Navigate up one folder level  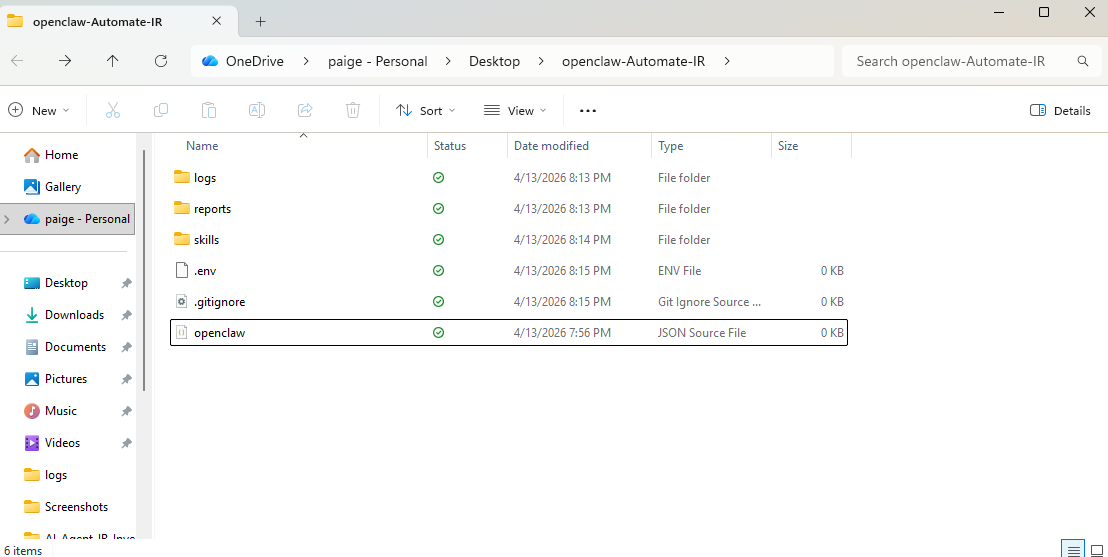tap(112, 61)
